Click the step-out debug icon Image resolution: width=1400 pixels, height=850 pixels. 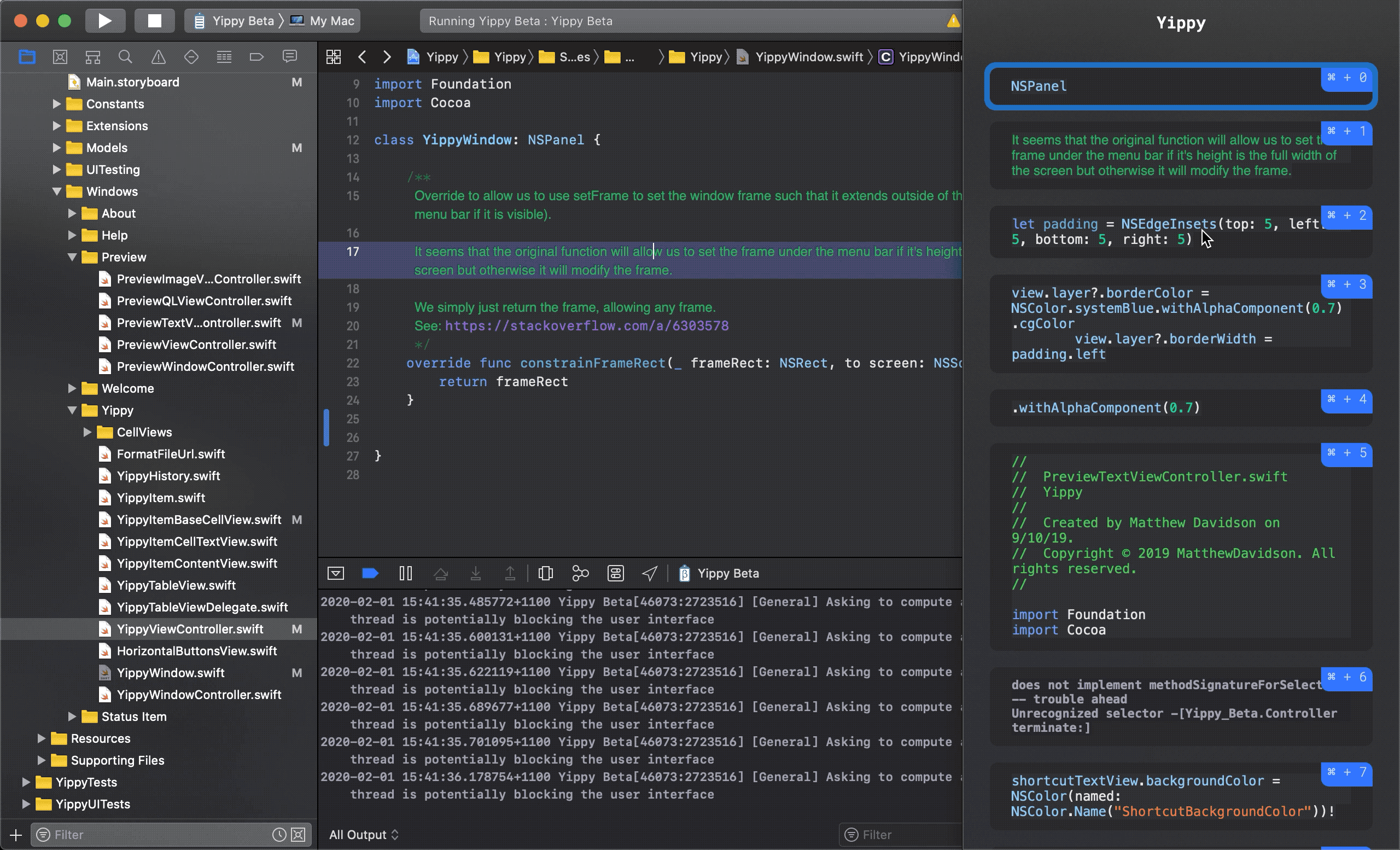[x=510, y=573]
